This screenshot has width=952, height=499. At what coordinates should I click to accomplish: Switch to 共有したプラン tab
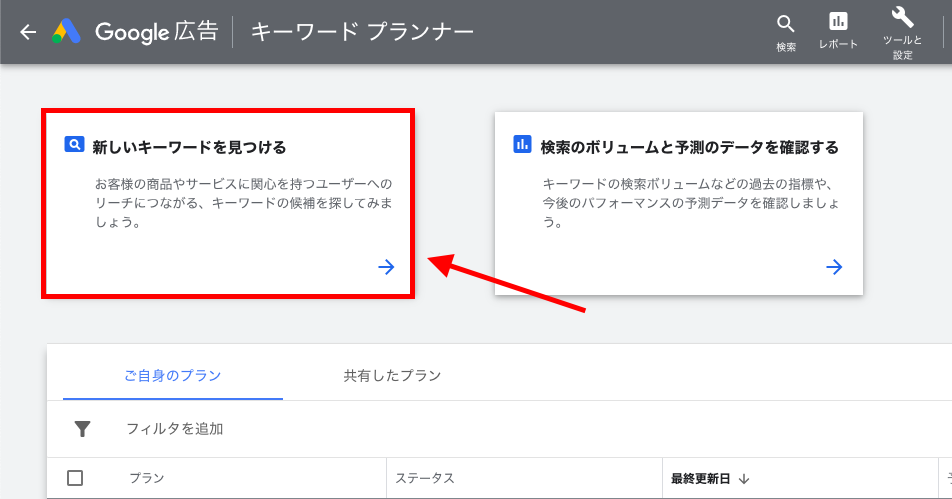click(392, 376)
